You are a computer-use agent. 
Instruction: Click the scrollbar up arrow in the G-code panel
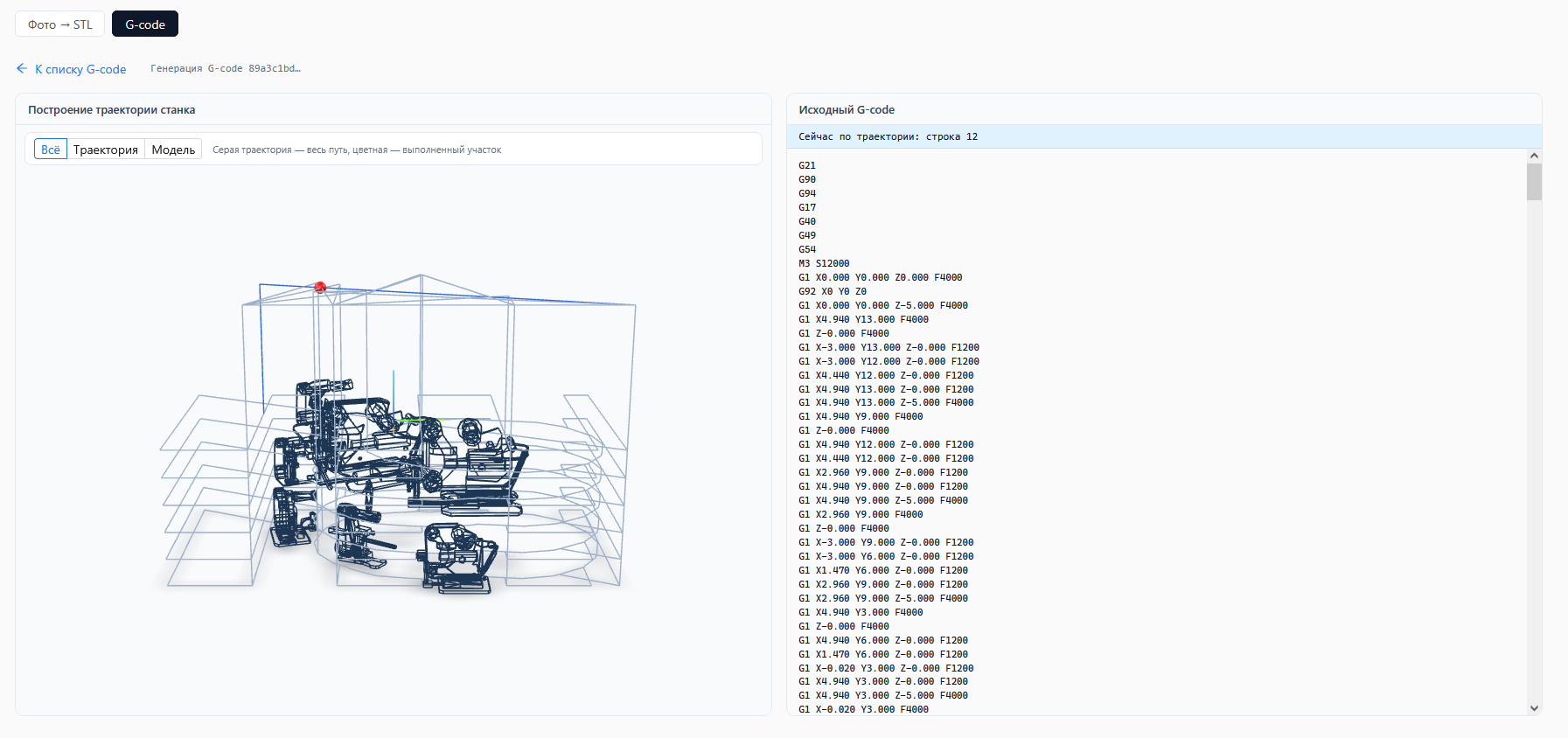click(1534, 156)
